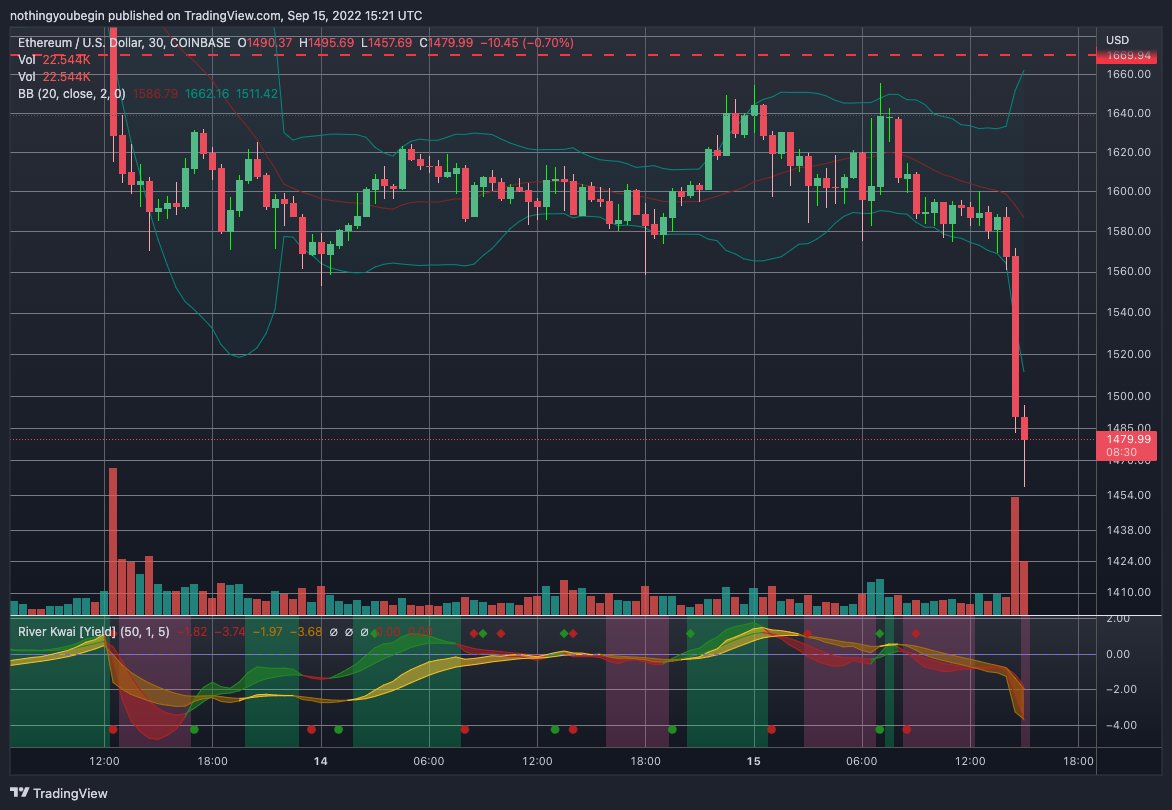This screenshot has width=1172, height=810.
Task: Click the nothingyoubegin published header text
Action: pos(215,15)
